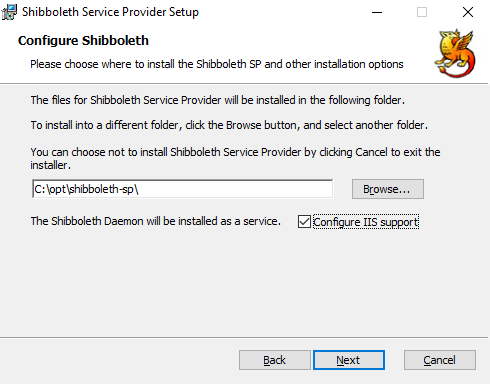490x384 pixels.
Task: Click the 'Configure IIS support' label text
Action: tap(366, 222)
